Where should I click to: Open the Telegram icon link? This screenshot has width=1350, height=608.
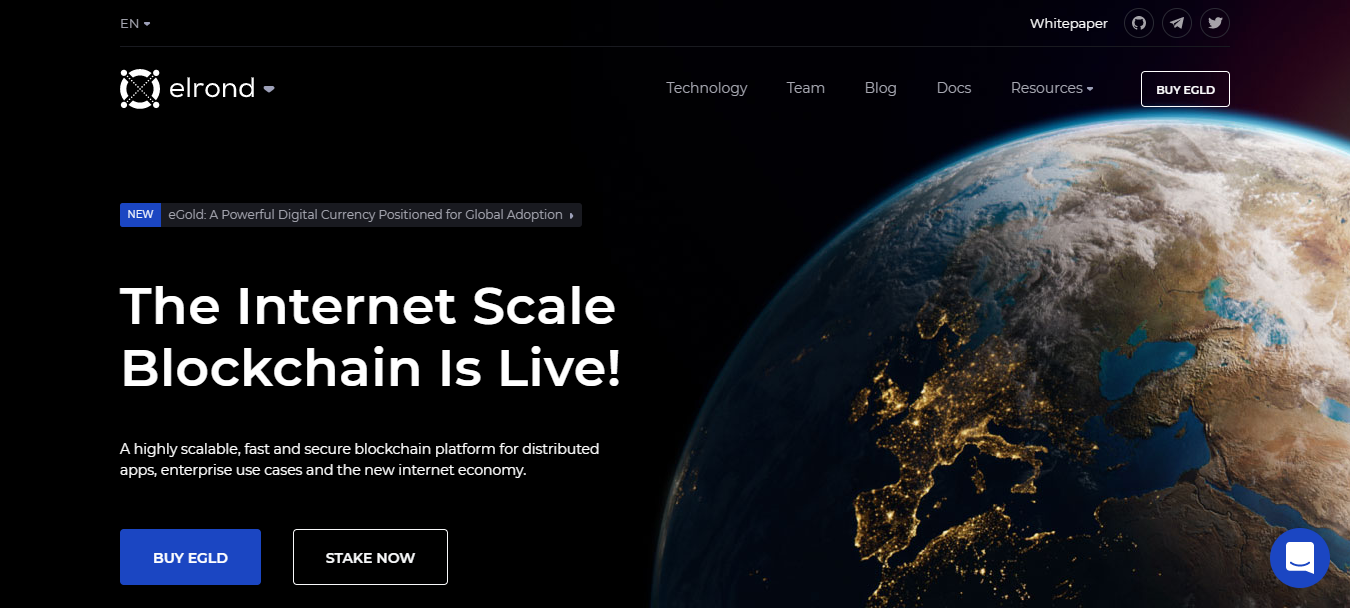point(1177,23)
